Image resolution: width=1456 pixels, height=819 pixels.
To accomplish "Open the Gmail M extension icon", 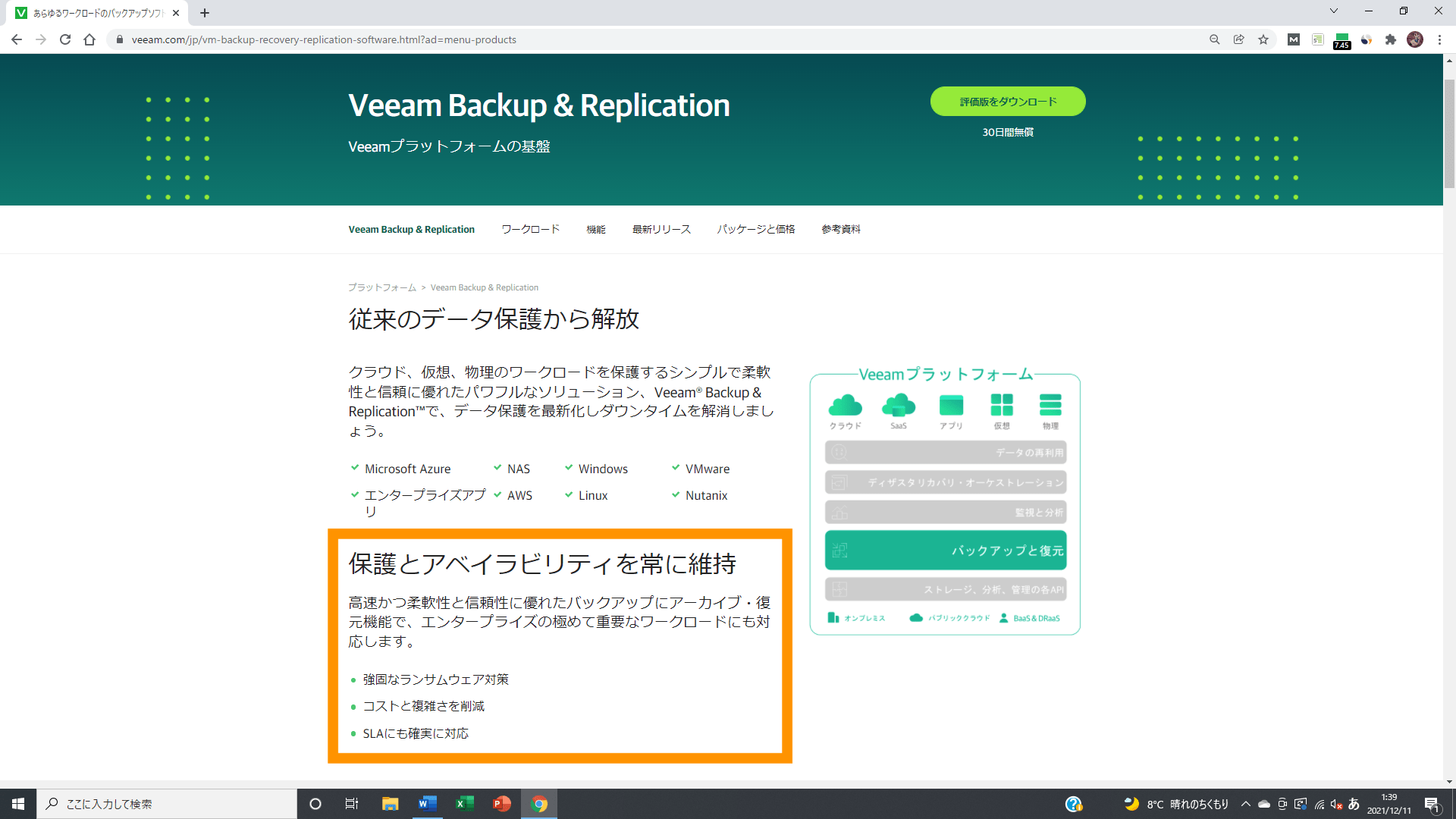I will 1294,39.
